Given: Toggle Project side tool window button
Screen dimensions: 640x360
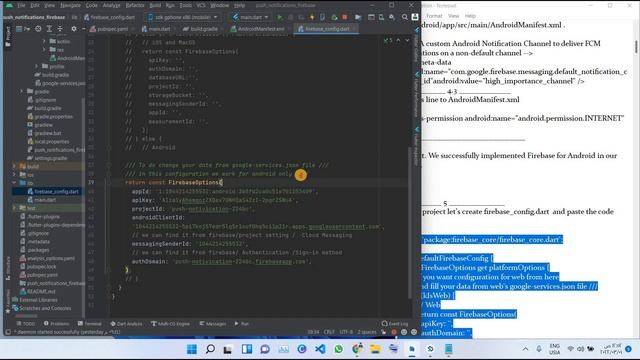Looking at the screenshot, I should click(x=8, y=36).
